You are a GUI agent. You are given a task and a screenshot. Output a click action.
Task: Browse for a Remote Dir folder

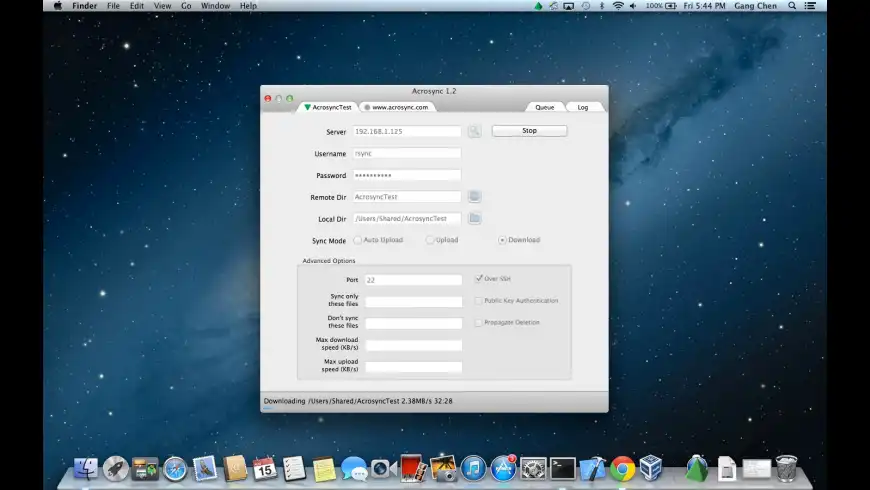pyautogui.click(x=475, y=197)
